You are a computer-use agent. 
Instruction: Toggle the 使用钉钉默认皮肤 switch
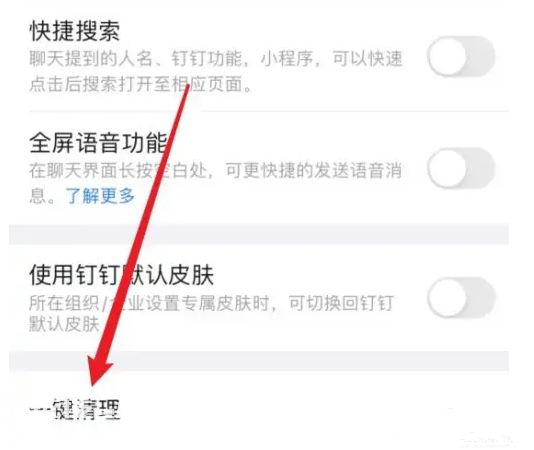point(461,298)
